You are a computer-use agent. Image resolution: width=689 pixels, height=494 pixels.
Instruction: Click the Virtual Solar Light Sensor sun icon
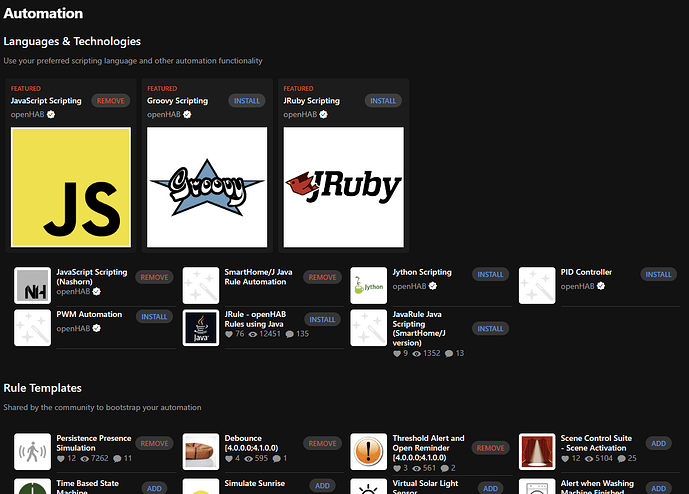(x=369, y=486)
